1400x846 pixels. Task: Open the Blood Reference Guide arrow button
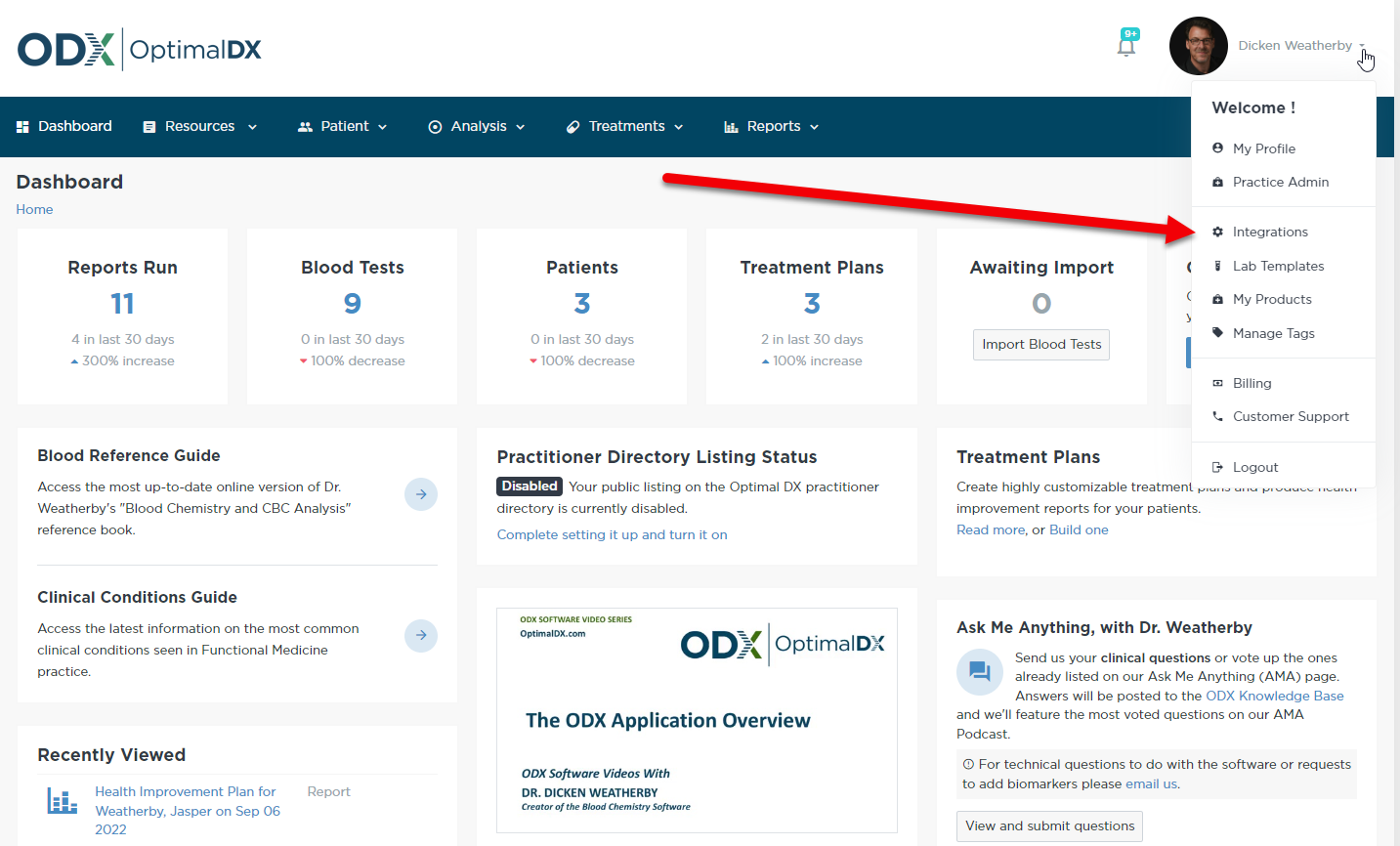point(421,494)
